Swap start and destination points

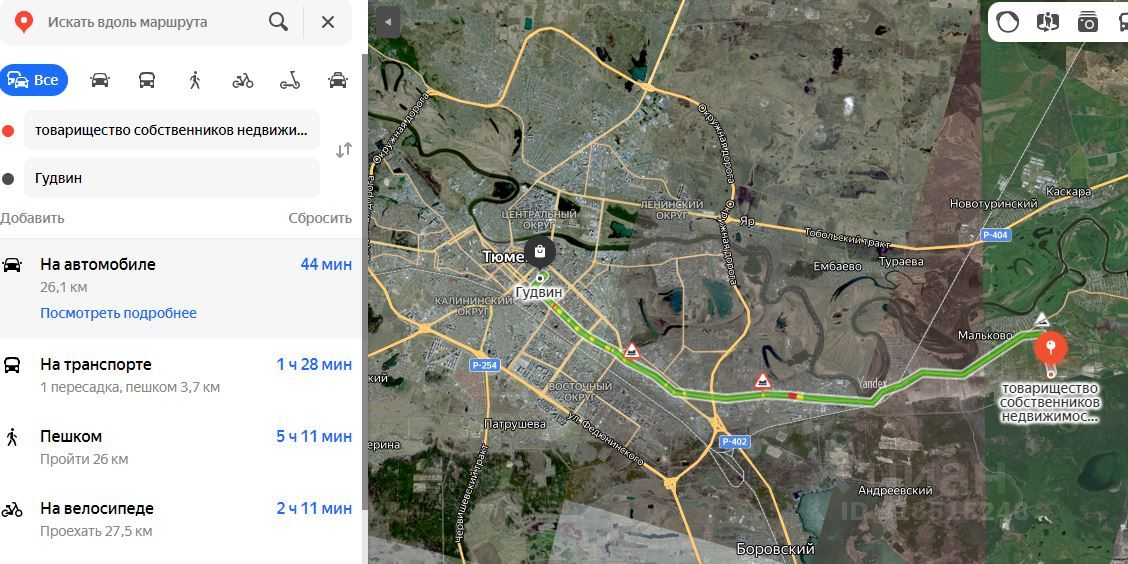tap(344, 150)
